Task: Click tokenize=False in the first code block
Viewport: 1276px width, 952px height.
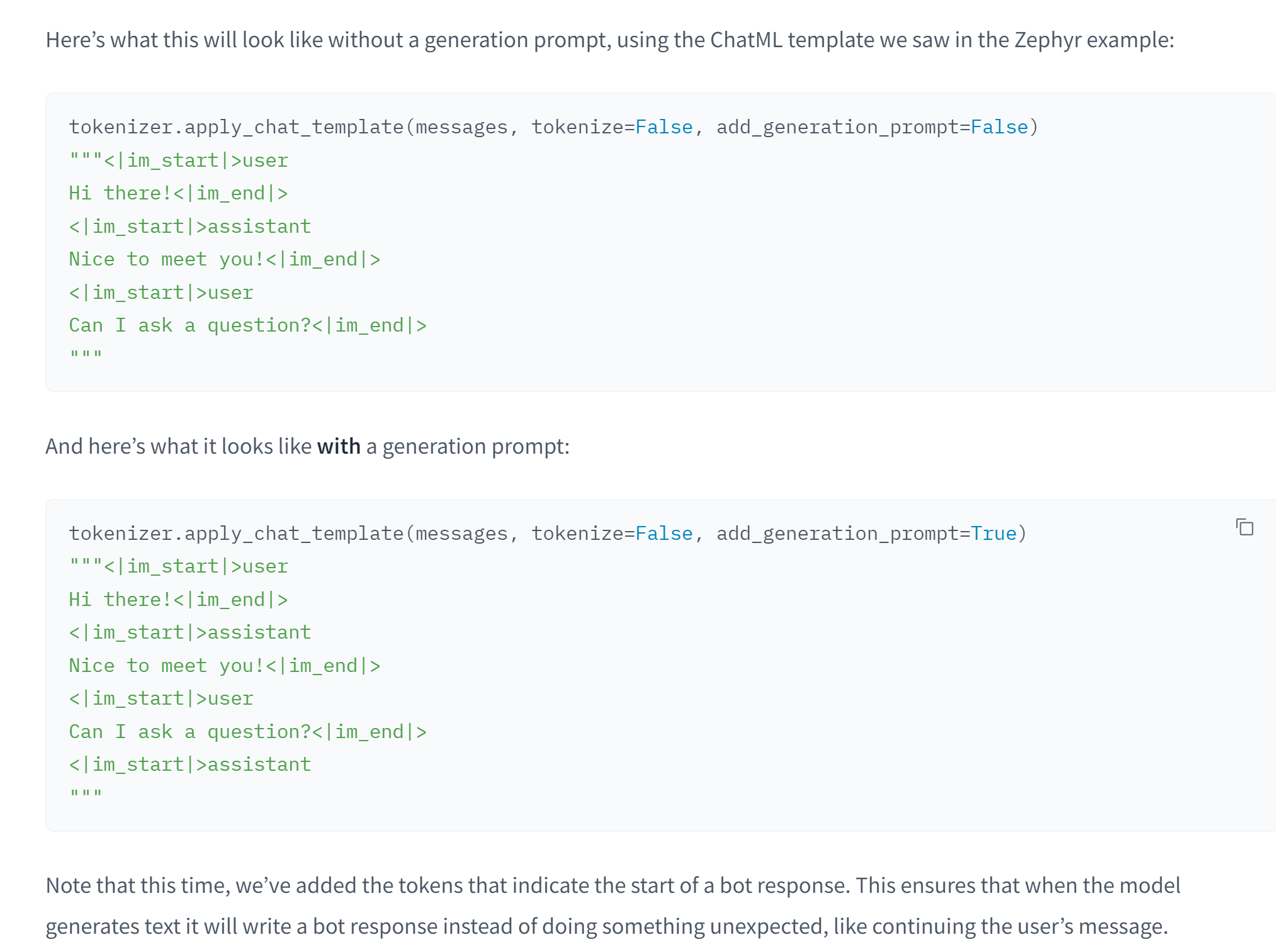Action: point(611,127)
